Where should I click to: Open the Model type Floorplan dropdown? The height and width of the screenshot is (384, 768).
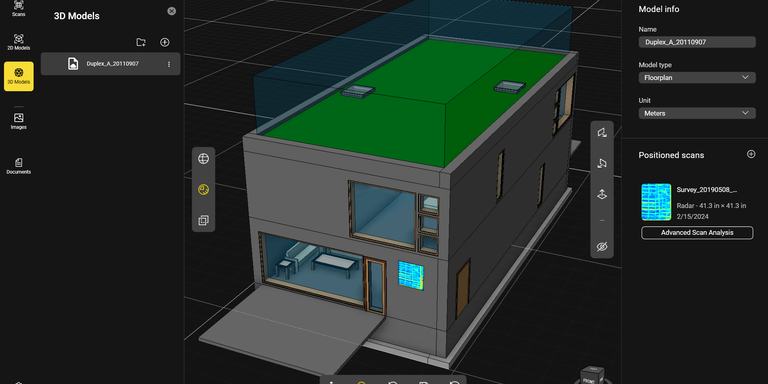[x=697, y=77]
